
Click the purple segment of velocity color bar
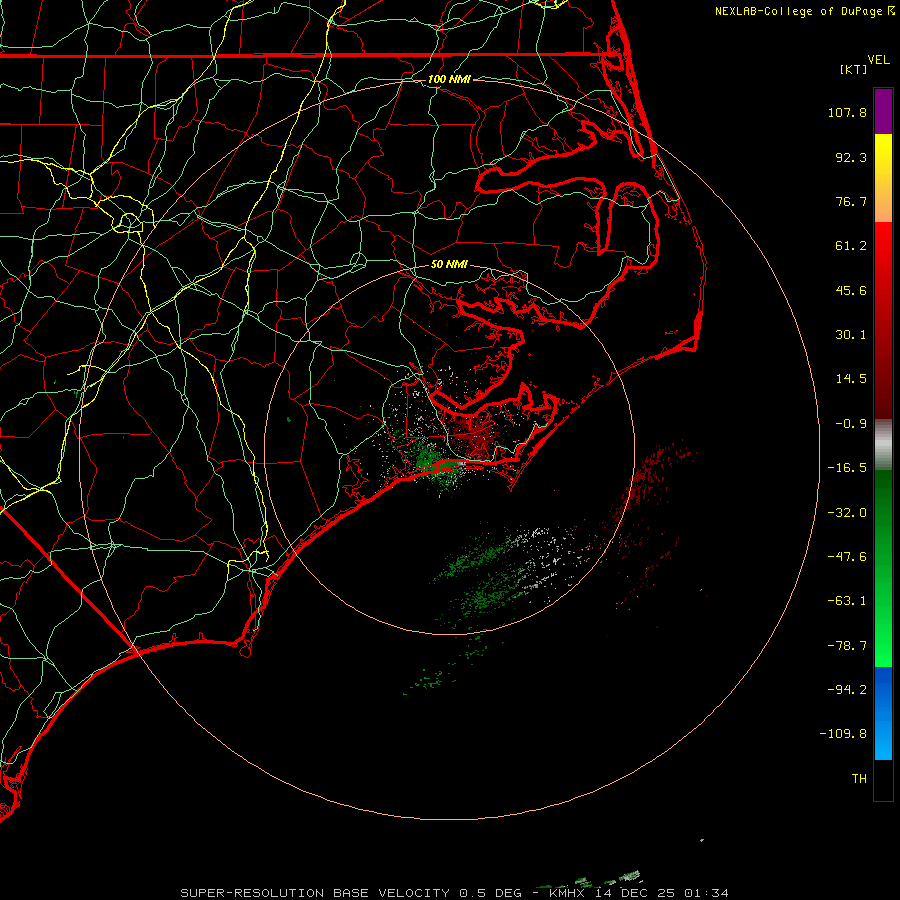pyautogui.click(x=883, y=111)
